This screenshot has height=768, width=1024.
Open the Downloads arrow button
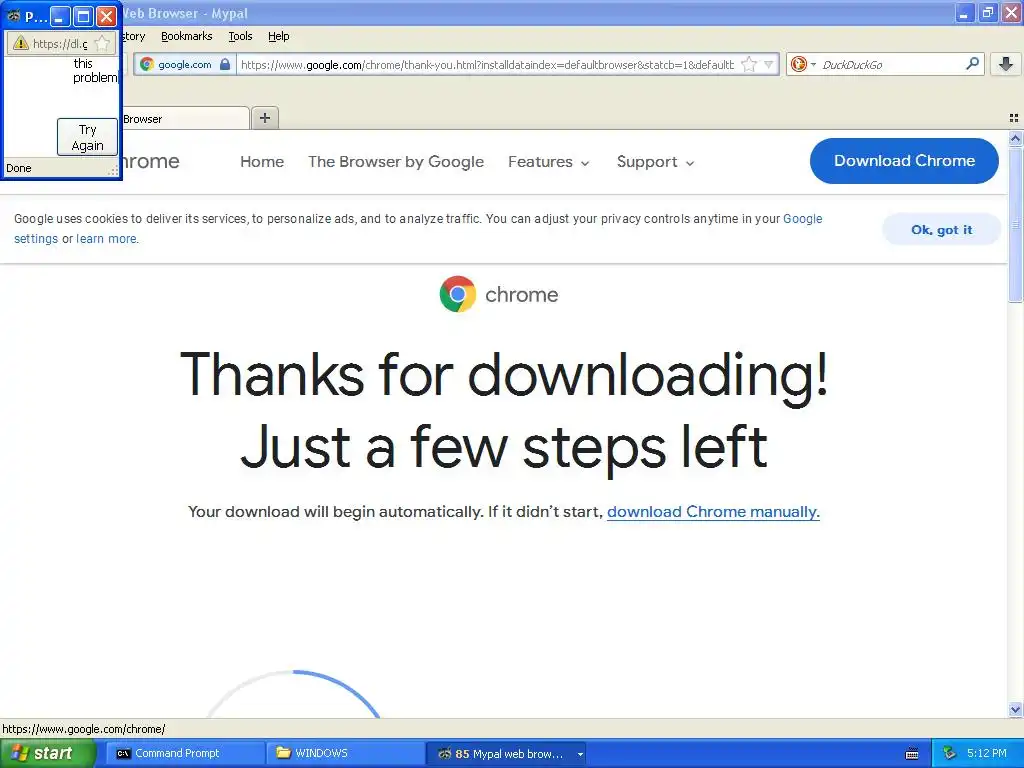click(1006, 64)
